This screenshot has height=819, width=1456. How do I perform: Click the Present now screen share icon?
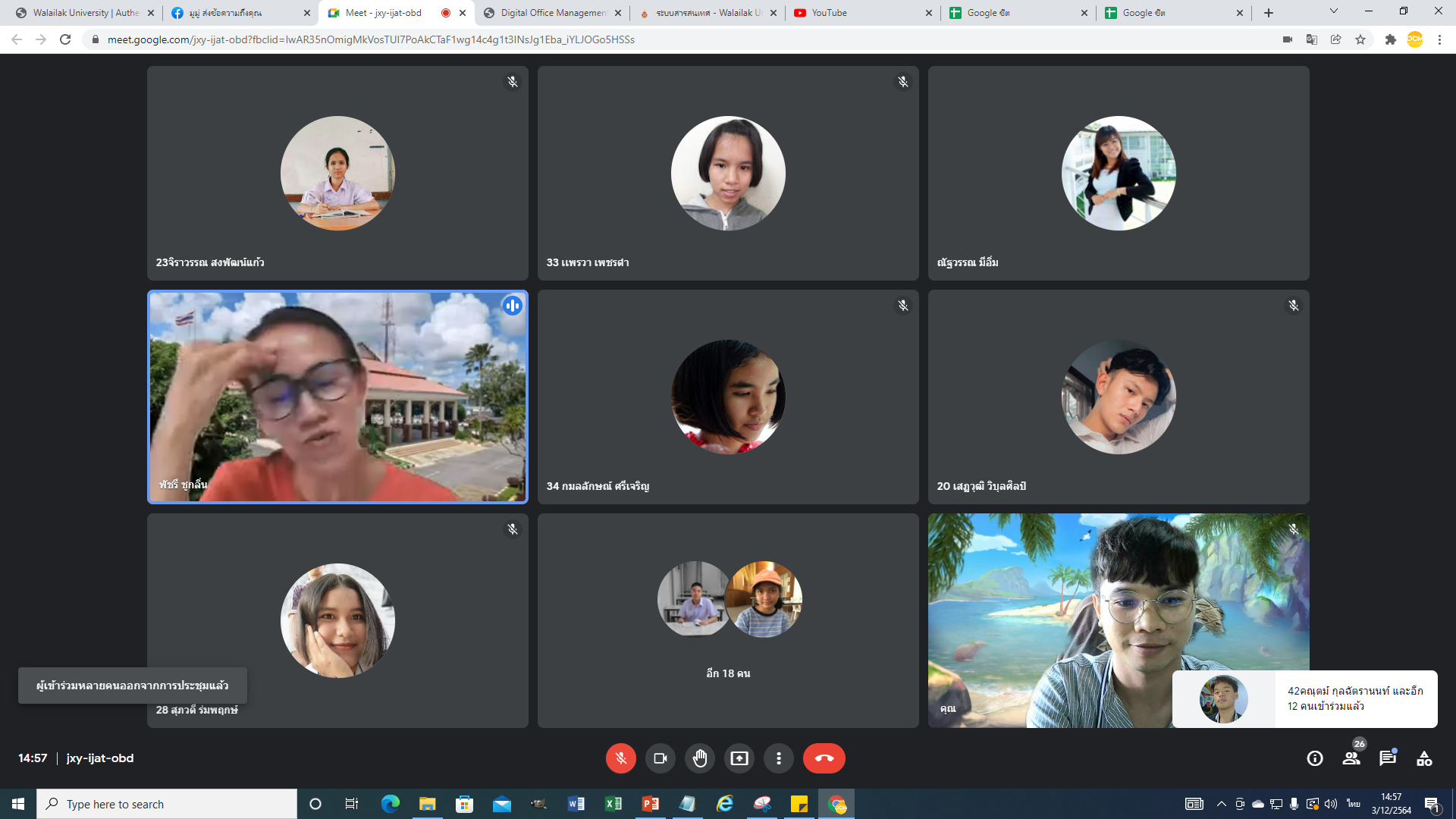coord(739,758)
